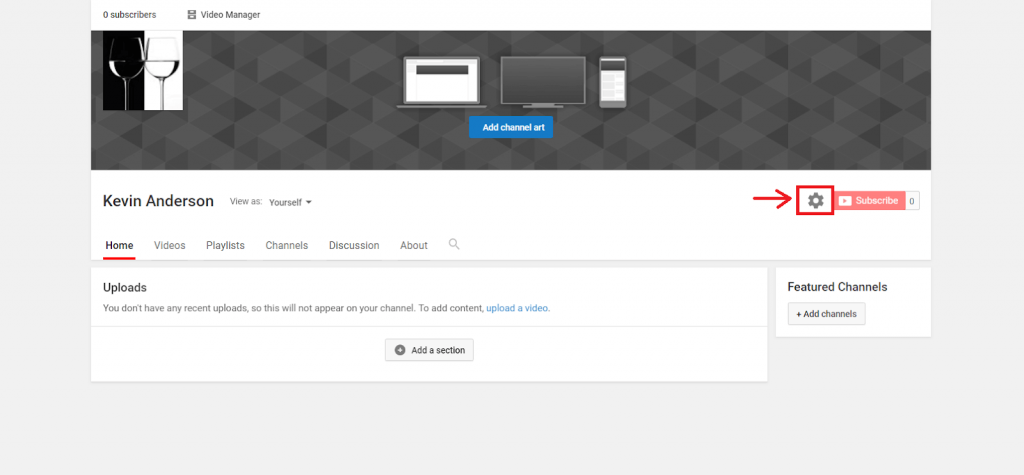Click the phone preview in channel art banner

click(x=613, y=82)
